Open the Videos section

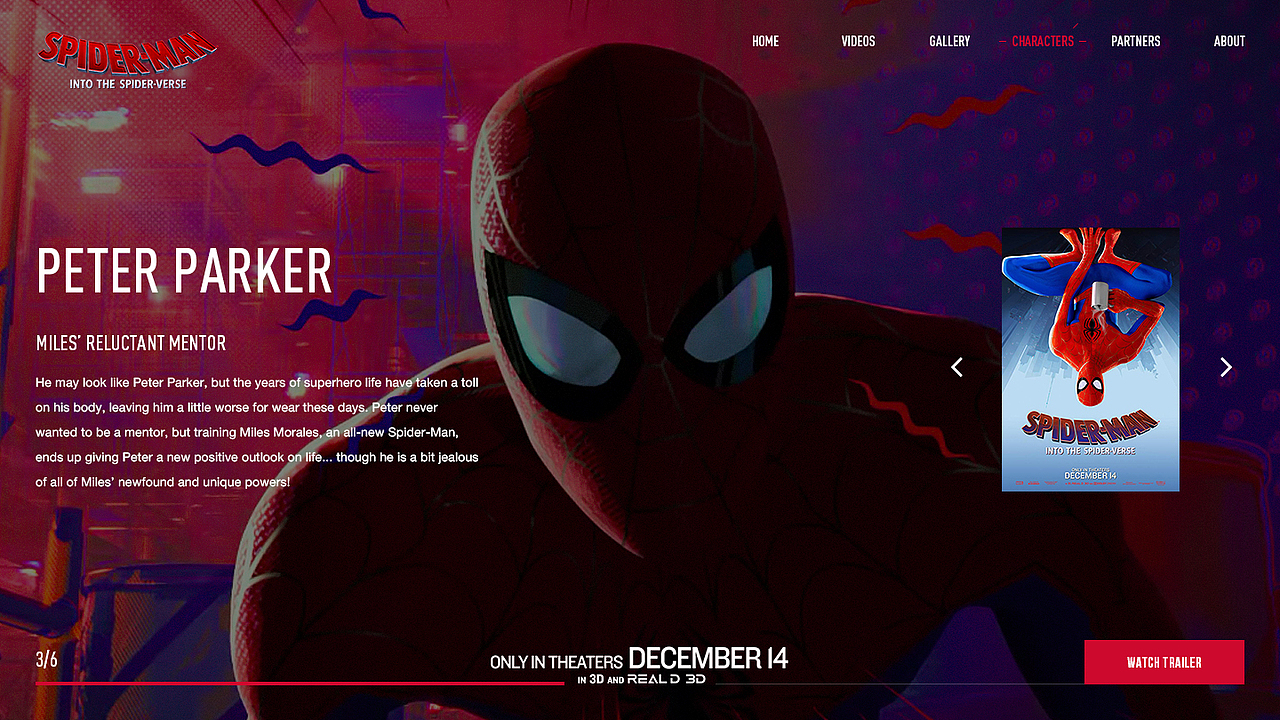point(858,41)
